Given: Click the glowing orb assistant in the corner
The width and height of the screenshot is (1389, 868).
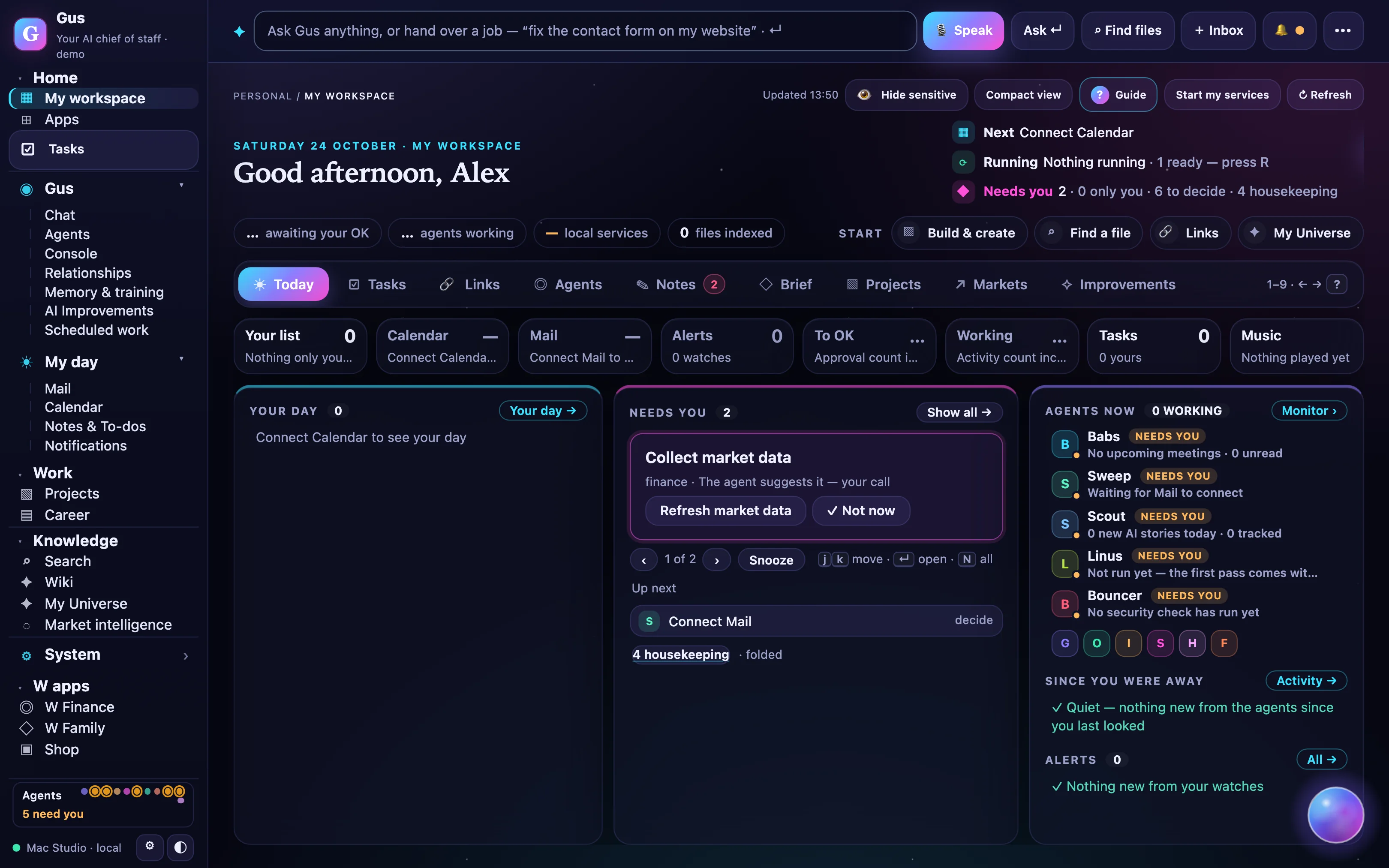Looking at the screenshot, I should click(x=1335, y=814).
